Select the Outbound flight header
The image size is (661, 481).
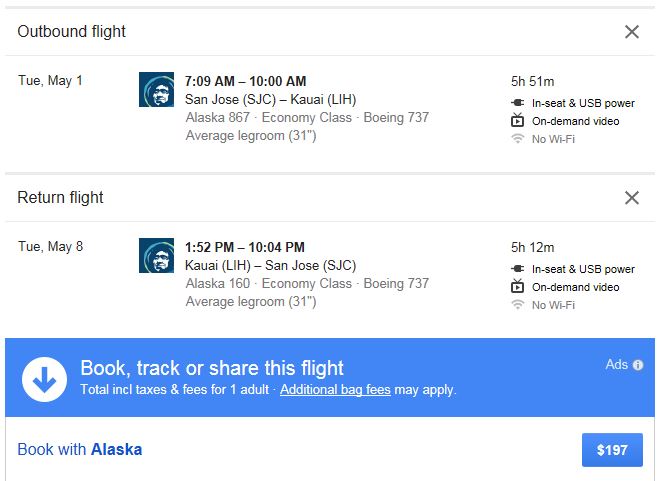(72, 32)
